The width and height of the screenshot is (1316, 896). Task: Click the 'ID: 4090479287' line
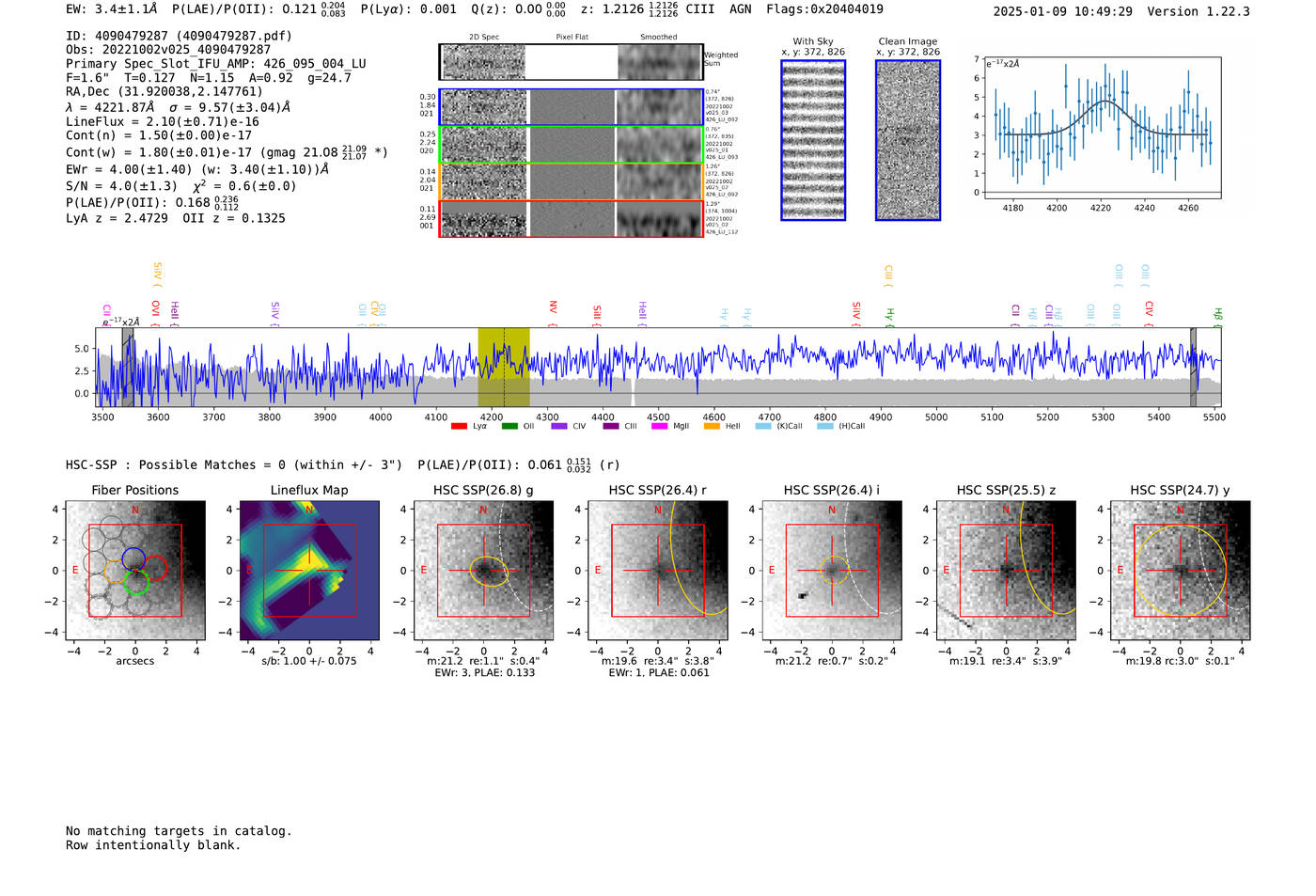(x=179, y=36)
